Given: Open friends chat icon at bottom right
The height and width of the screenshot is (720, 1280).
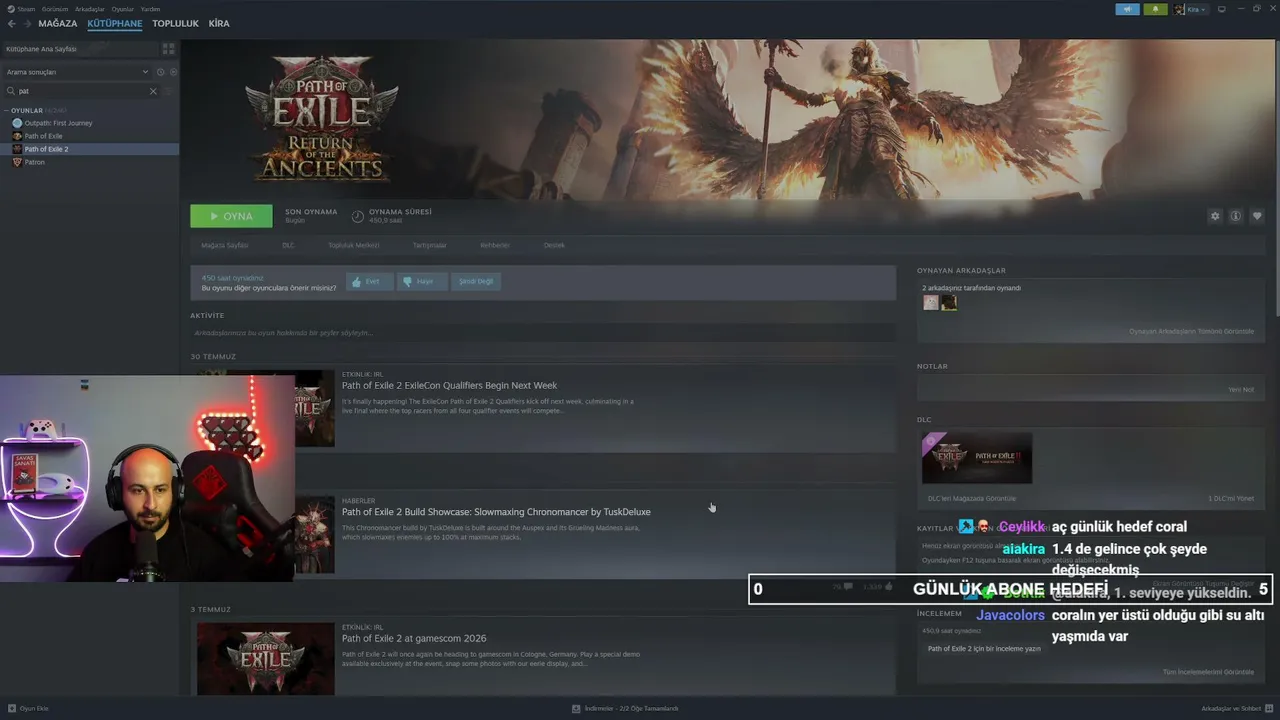Looking at the screenshot, I should [1268, 708].
